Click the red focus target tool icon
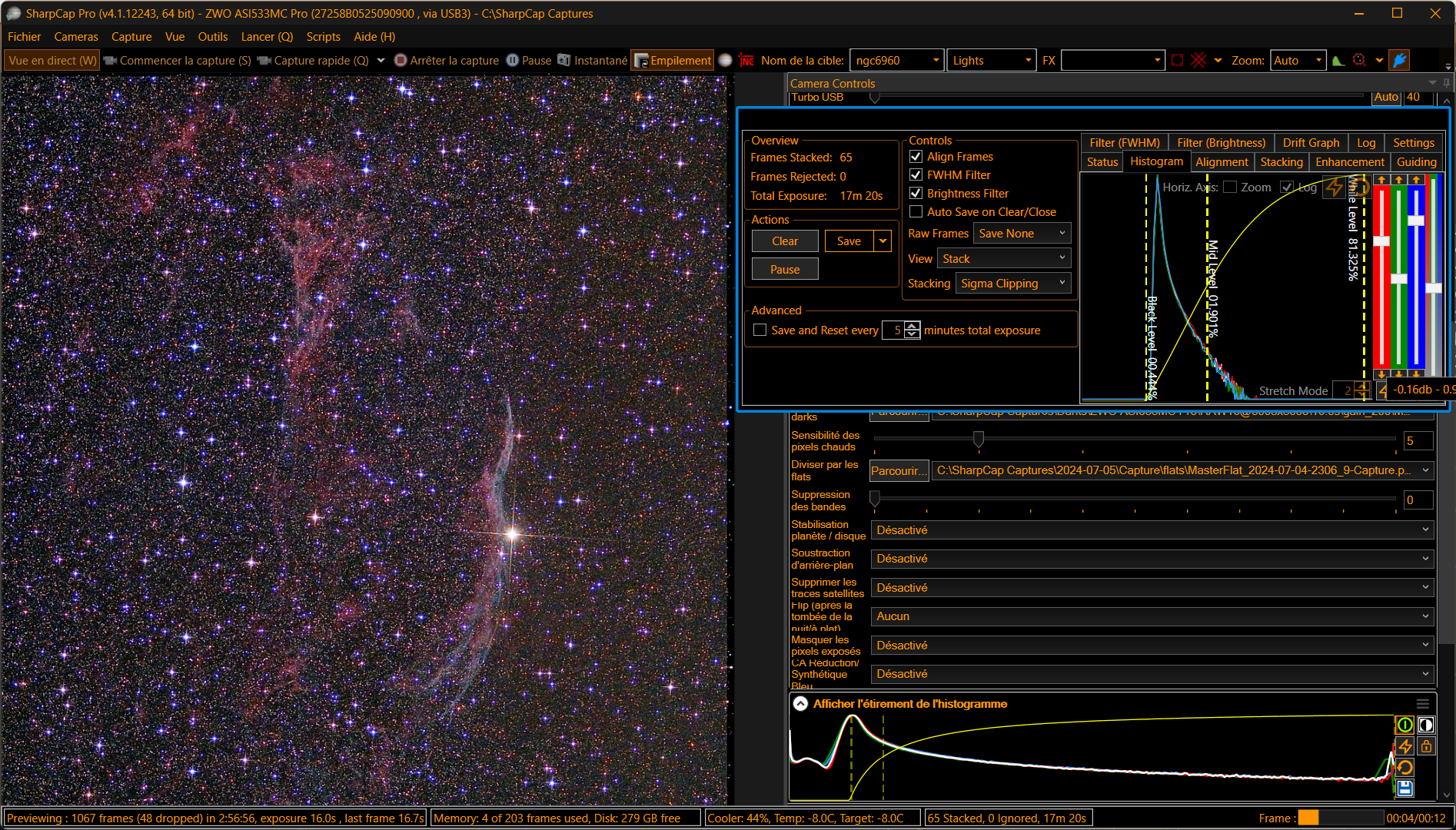 pyautogui.click(x=1359, y=60)
